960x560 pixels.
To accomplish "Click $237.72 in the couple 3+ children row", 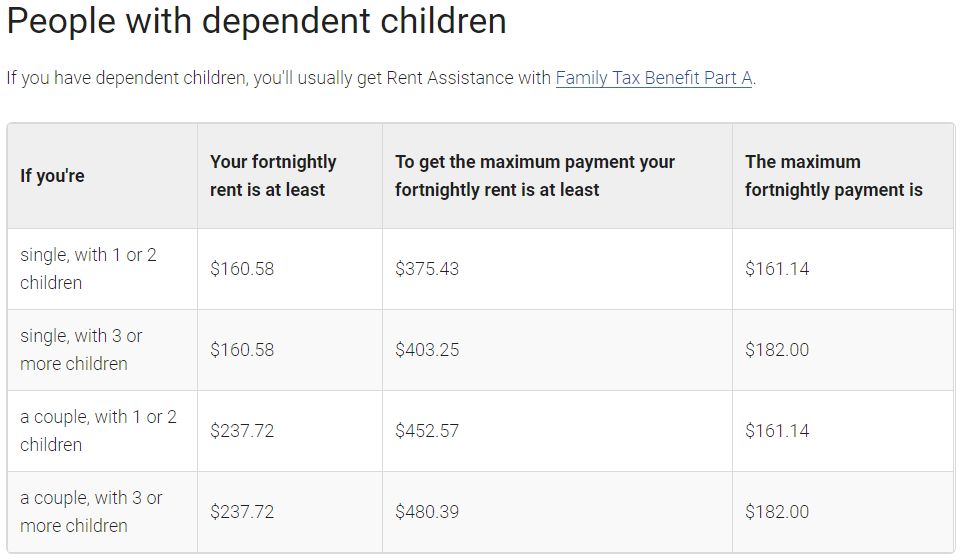I will click(x=242, y=512).
